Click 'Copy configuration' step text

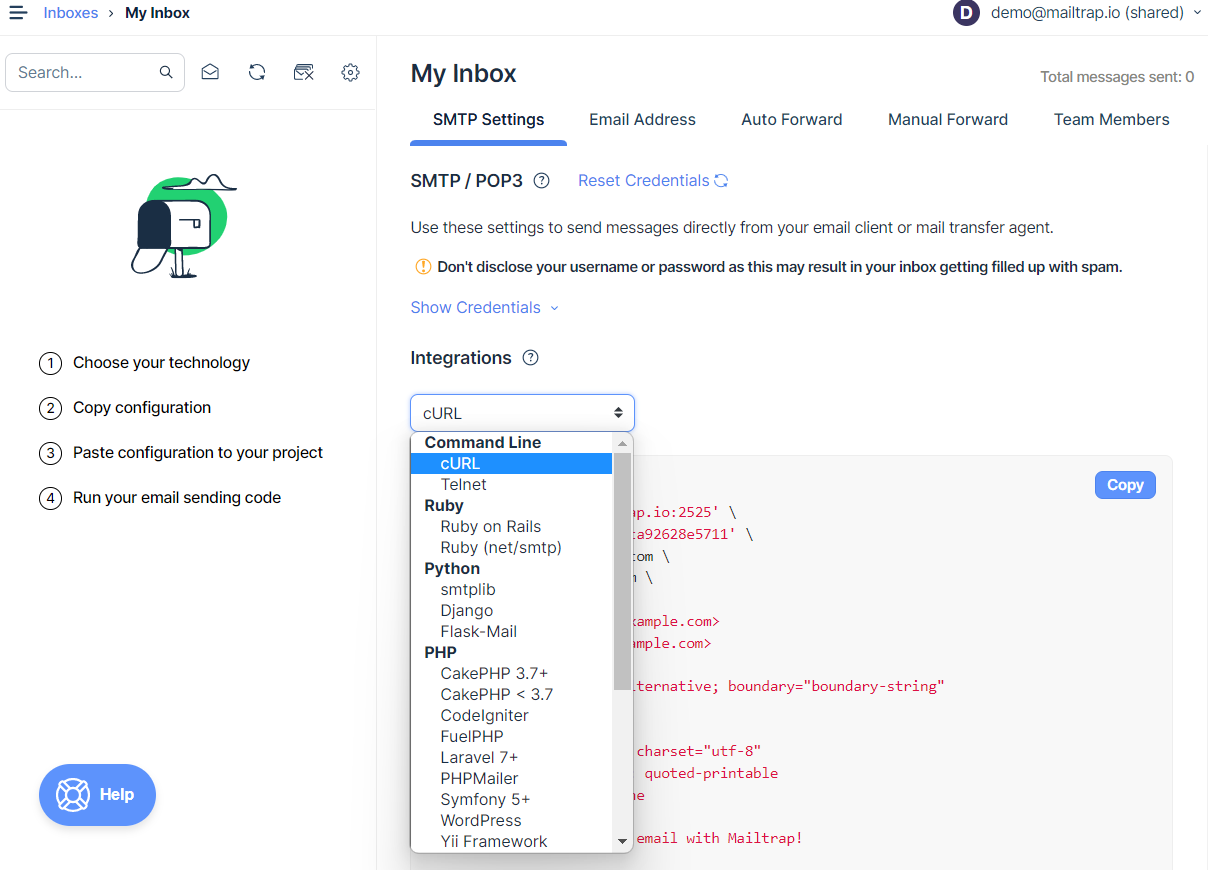[142, 408]
